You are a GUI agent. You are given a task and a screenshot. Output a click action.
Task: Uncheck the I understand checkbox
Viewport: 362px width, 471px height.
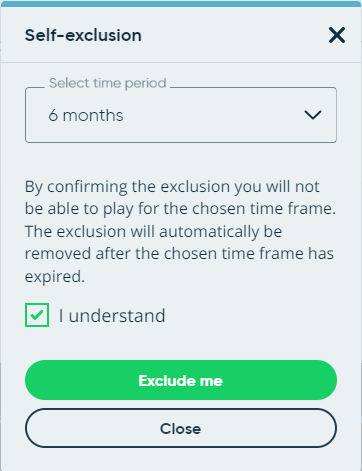[37, 315]
